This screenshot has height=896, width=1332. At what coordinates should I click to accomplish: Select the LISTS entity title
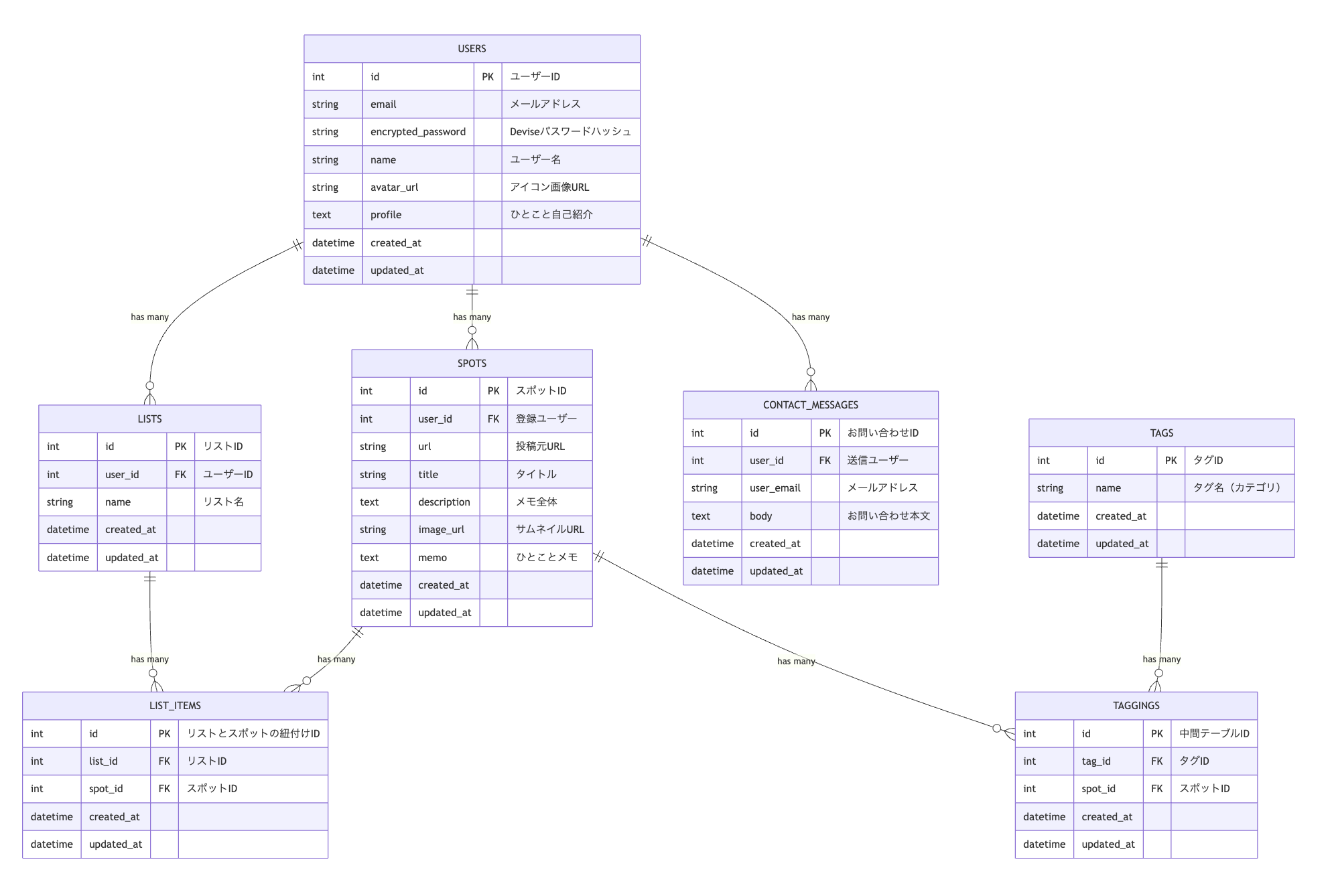tap(149, 419)
